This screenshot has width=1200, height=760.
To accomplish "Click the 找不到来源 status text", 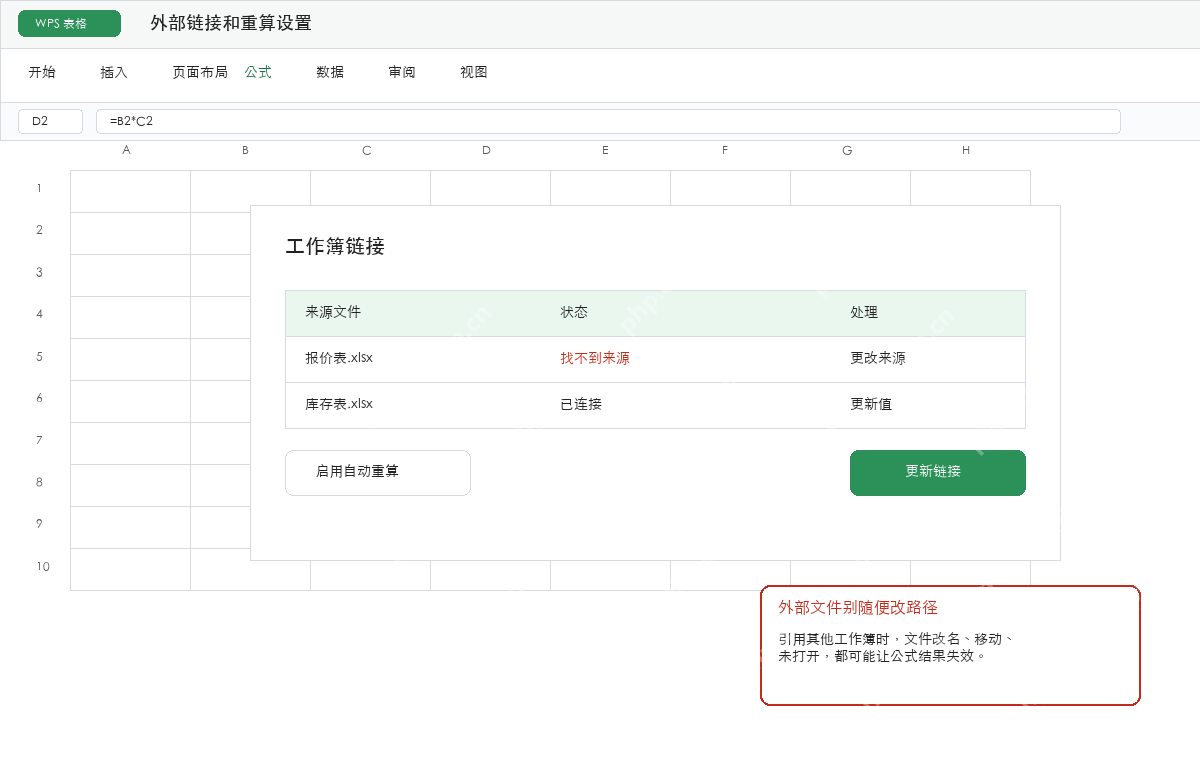I will point(595,358).
